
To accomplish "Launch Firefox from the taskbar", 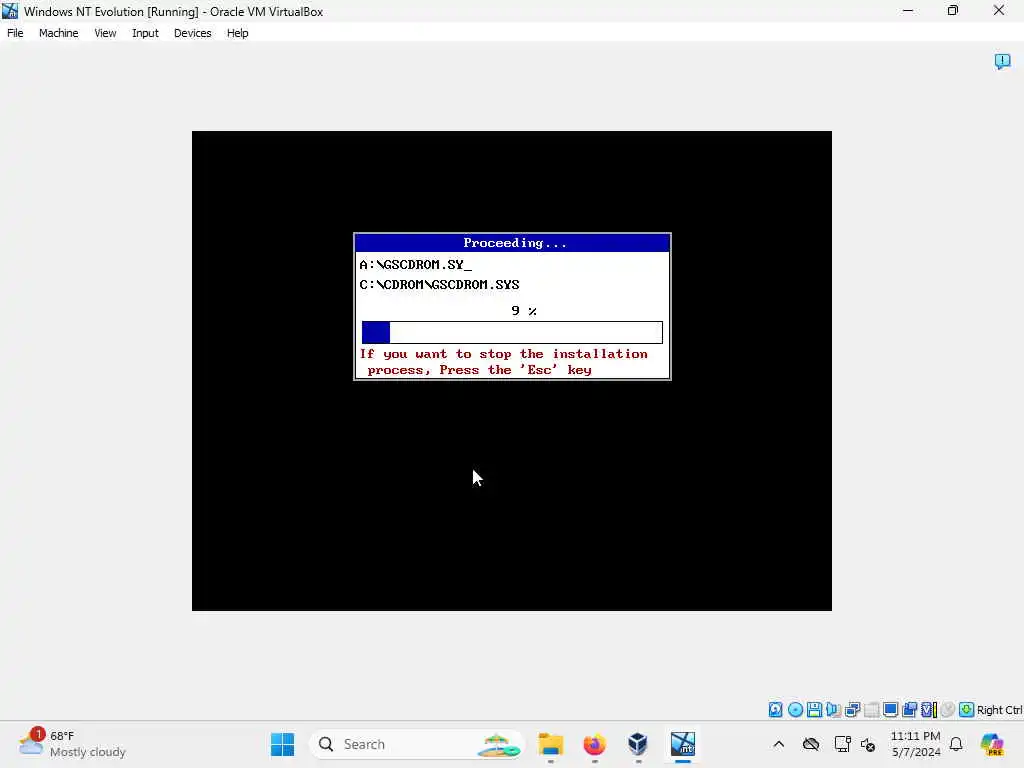I will click(x=594, y=744).
